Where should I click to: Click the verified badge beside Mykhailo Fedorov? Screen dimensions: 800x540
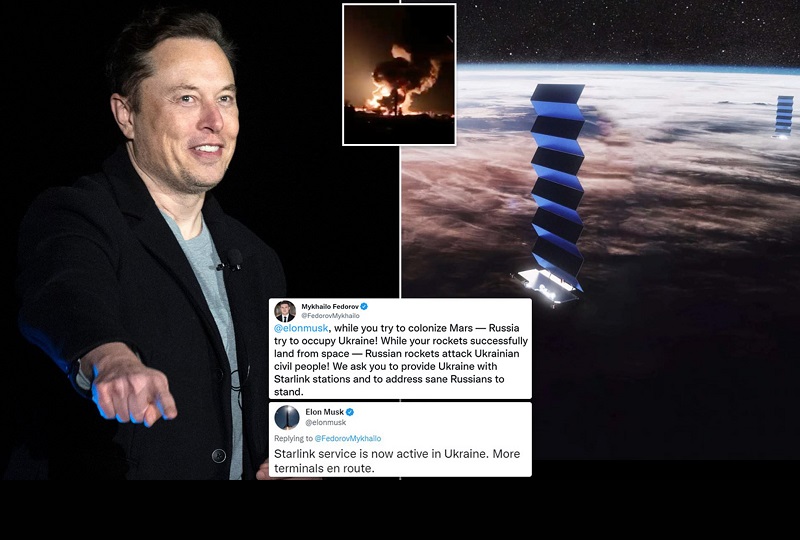364,306
